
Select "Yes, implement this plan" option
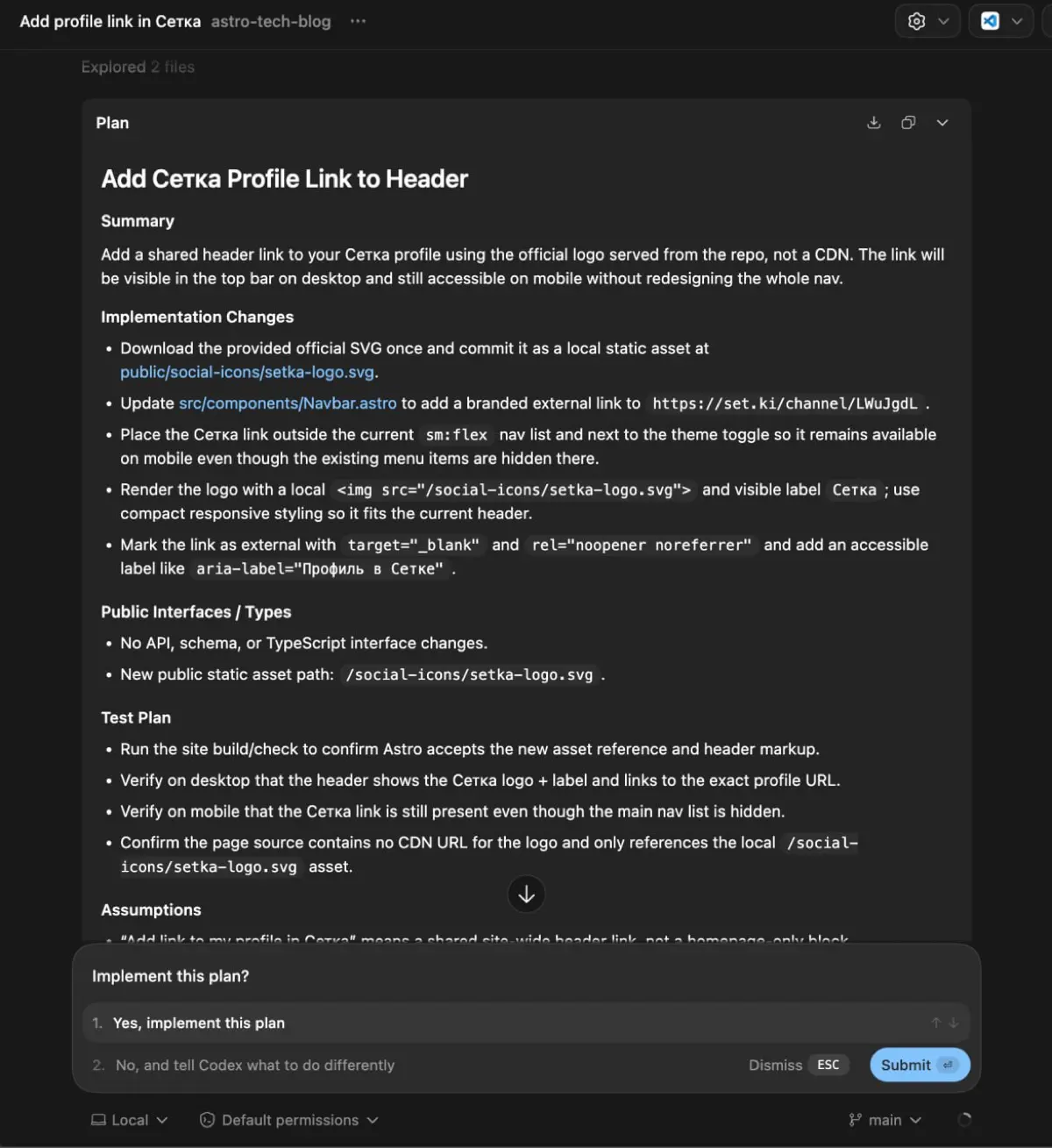point(199,1023)
